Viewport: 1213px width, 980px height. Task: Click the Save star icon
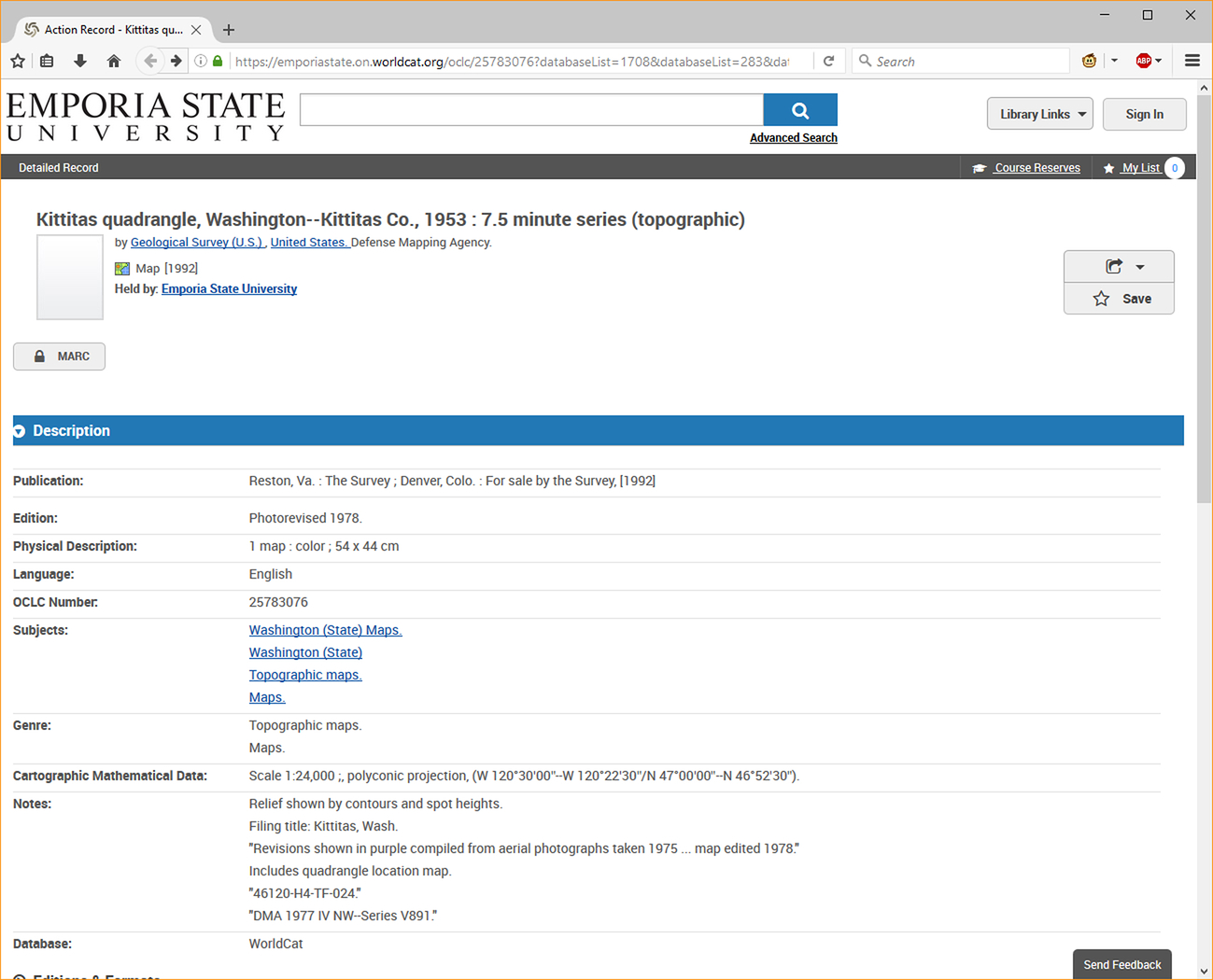1102,299
